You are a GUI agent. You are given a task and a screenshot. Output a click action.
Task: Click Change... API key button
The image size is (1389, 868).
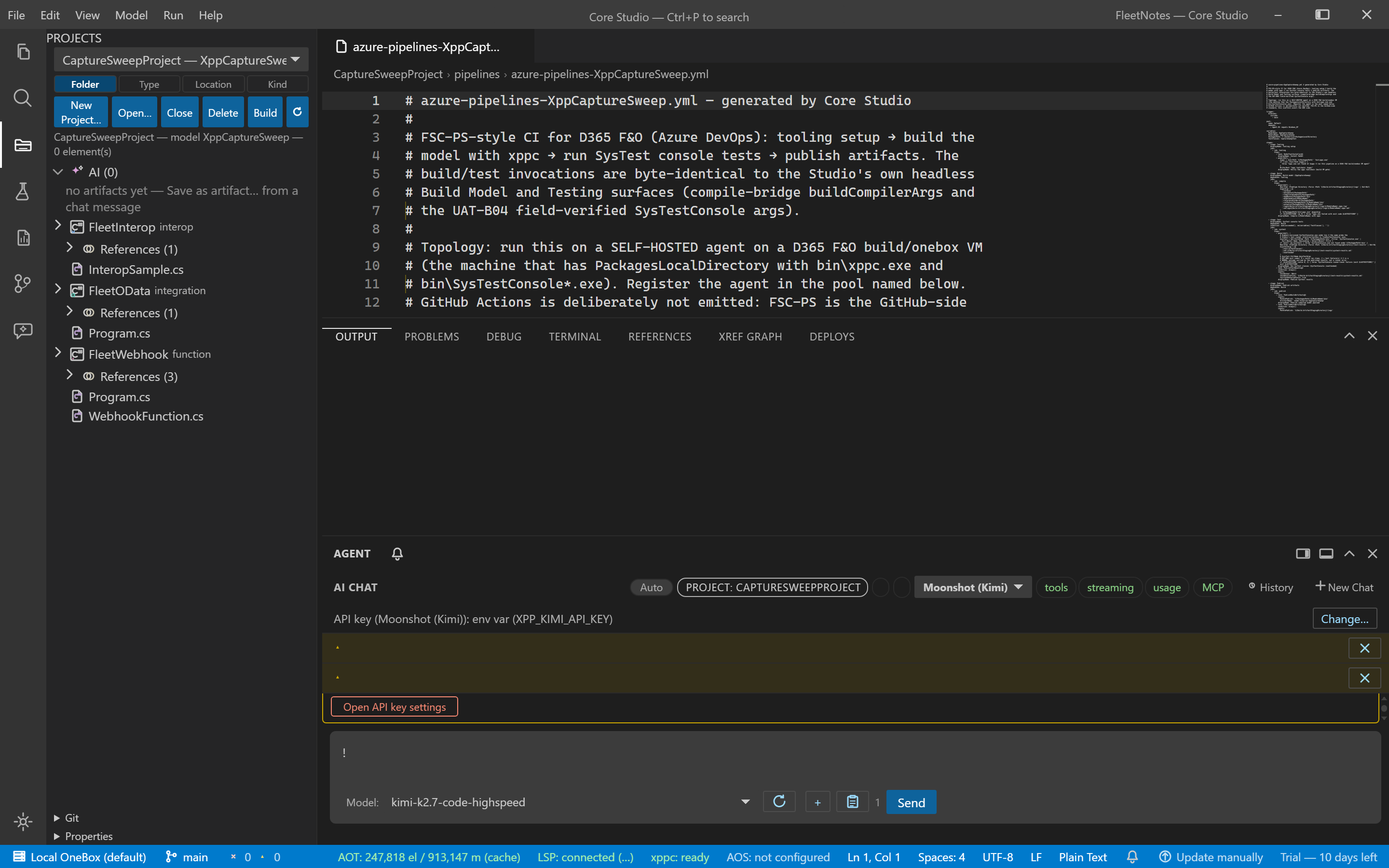pyautogui.click(x=1344, y=618)
